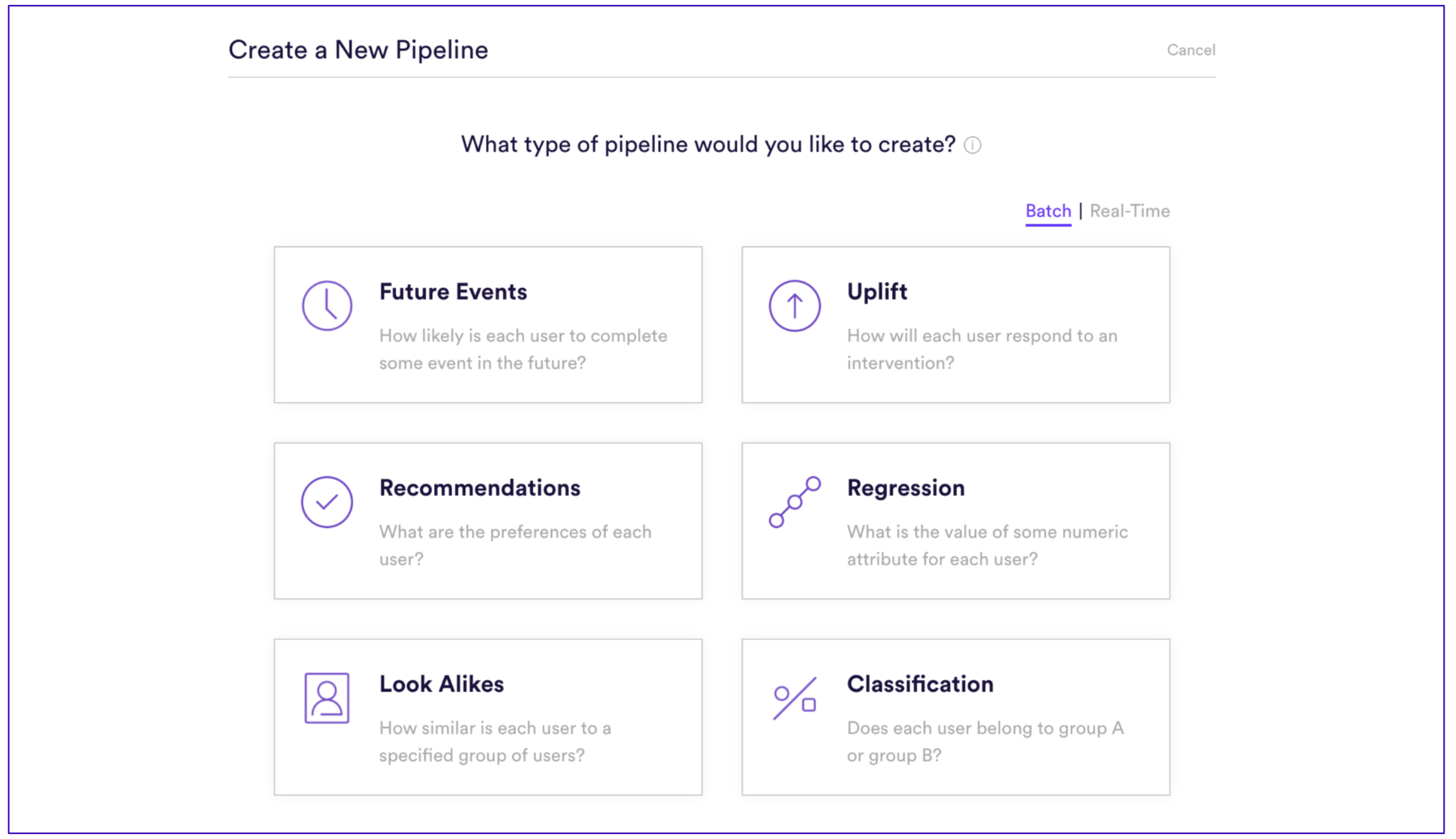Pick the Look Alikes heading
1456x839 pixels.
point(441,684)
